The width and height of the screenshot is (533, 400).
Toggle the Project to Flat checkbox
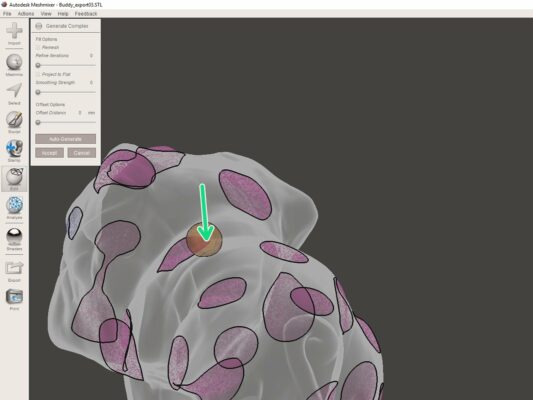tap(38, 74)
